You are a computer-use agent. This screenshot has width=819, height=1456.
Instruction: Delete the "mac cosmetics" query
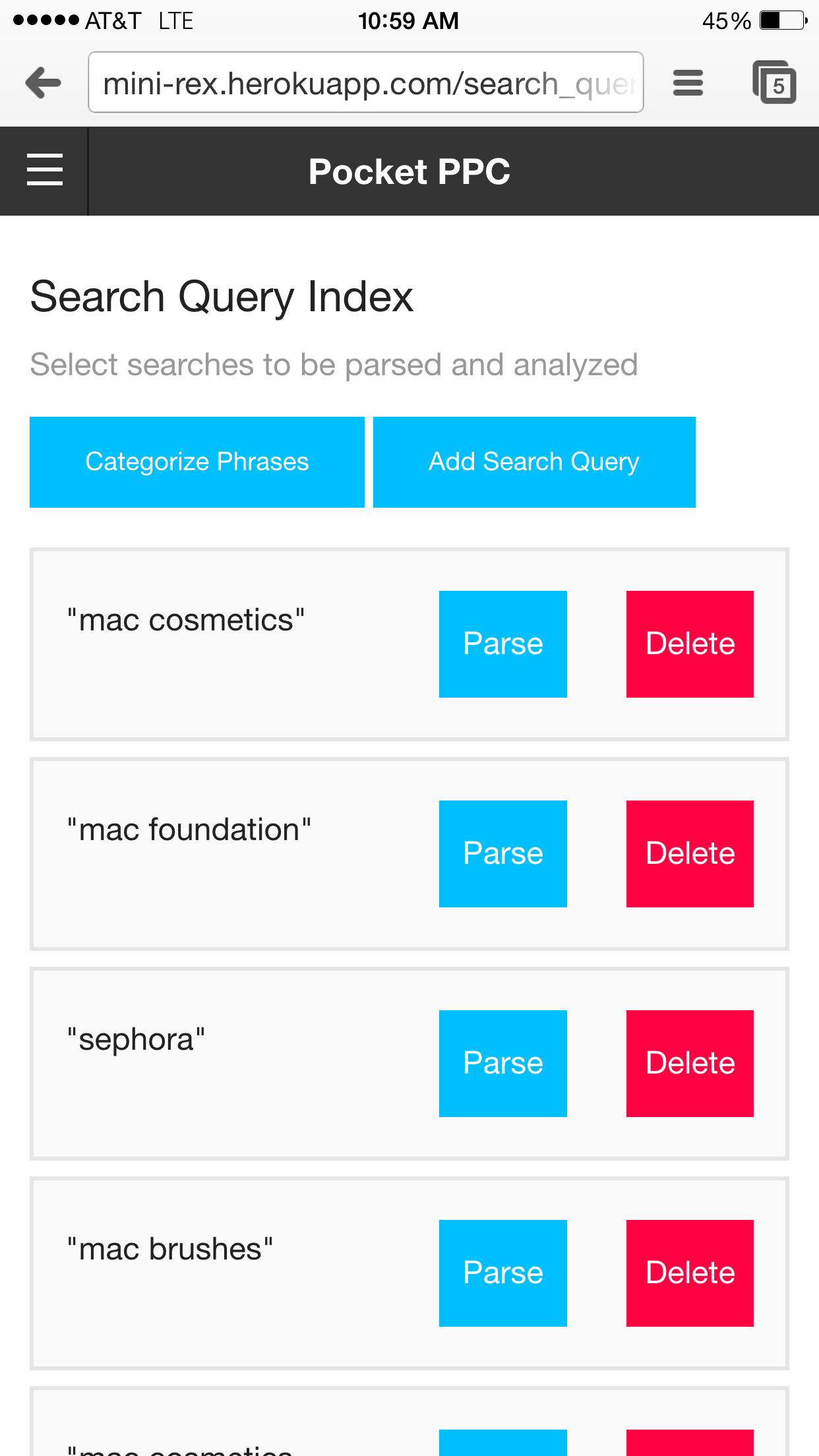pyautogui.click(x=690, y=644)
